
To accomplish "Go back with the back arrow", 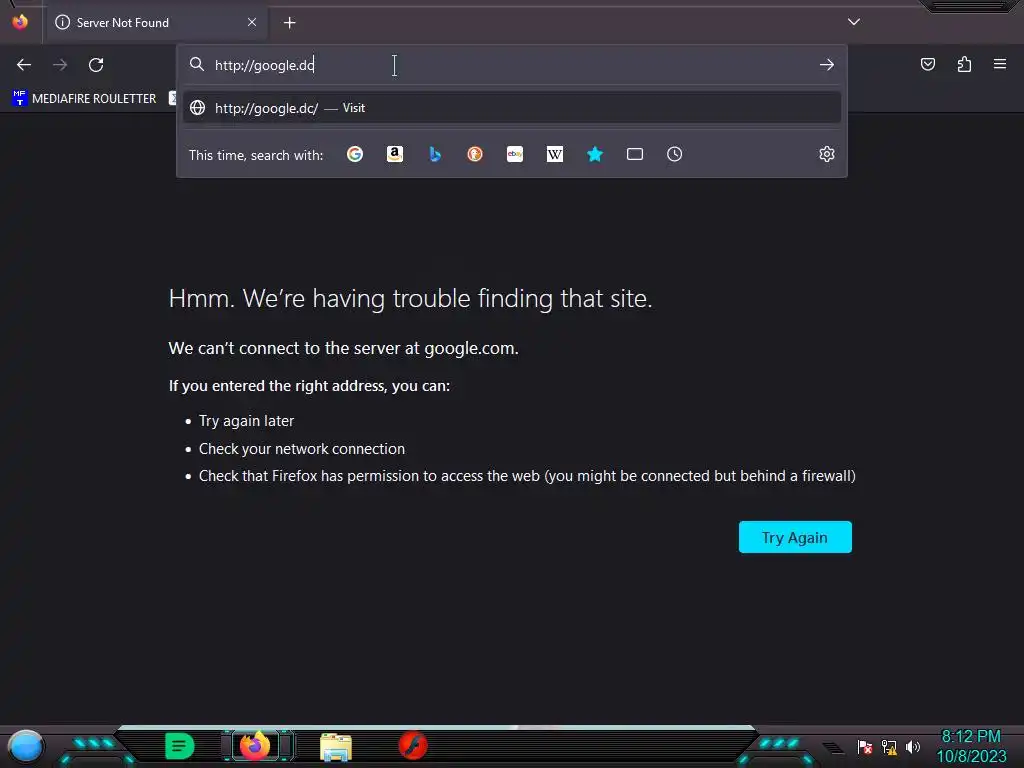I will coord(24,65).
